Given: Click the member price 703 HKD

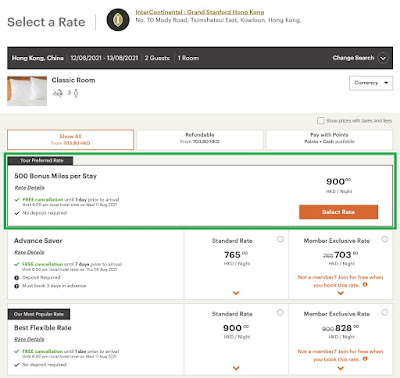Looking at the screenshot, I should pyautogui.click(x=346, y=255).
